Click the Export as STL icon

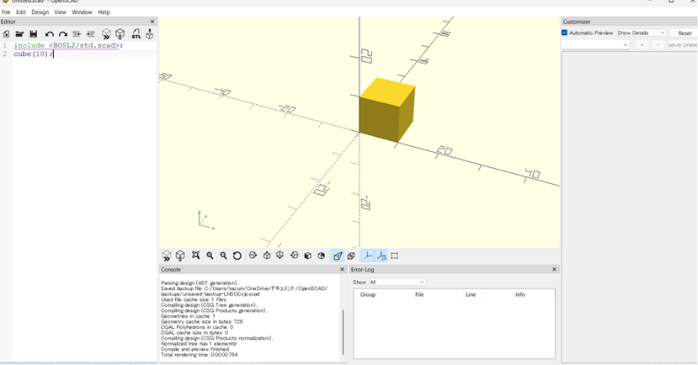(x=136, y=34)
